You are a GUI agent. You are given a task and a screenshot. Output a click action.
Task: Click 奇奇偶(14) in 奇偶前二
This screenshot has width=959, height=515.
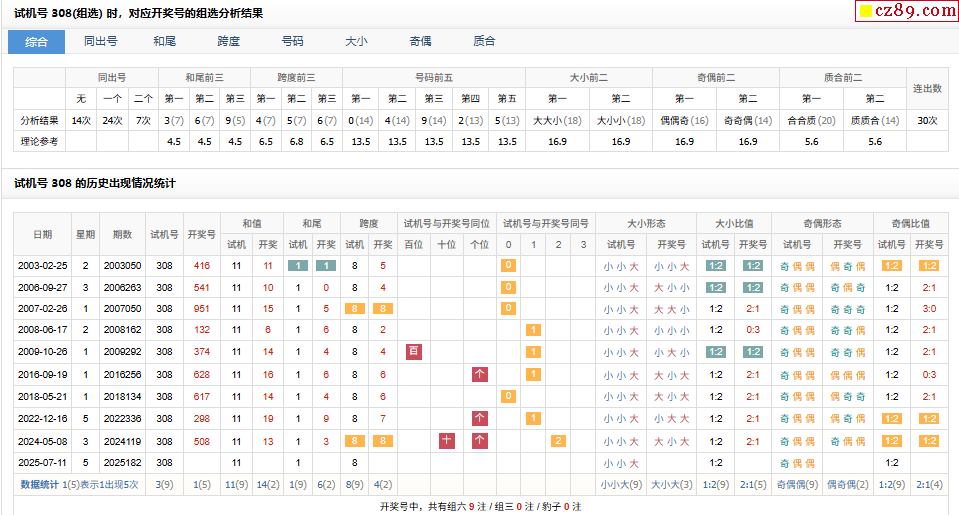[748, 120]
